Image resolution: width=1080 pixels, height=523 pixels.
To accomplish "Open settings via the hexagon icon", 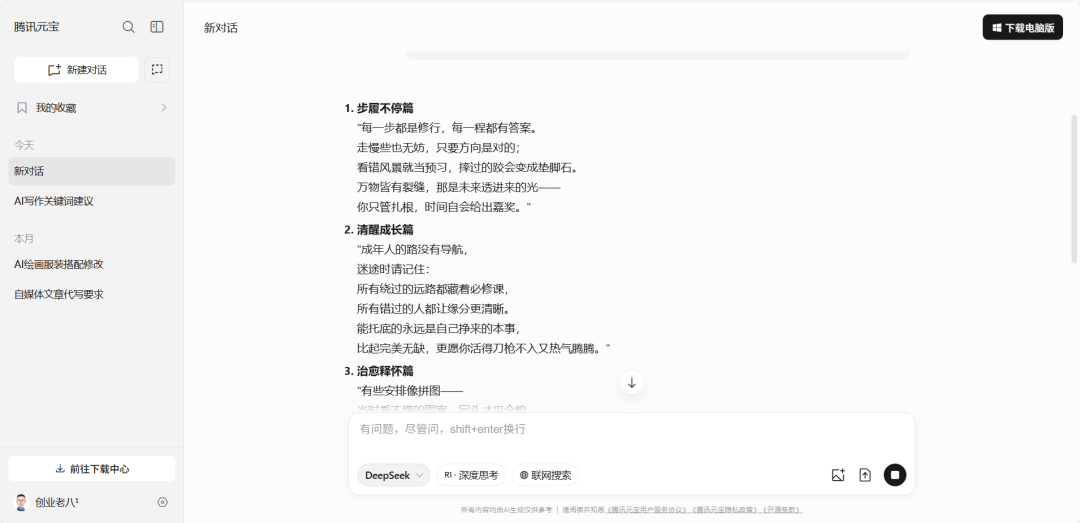I will point(163,502).
